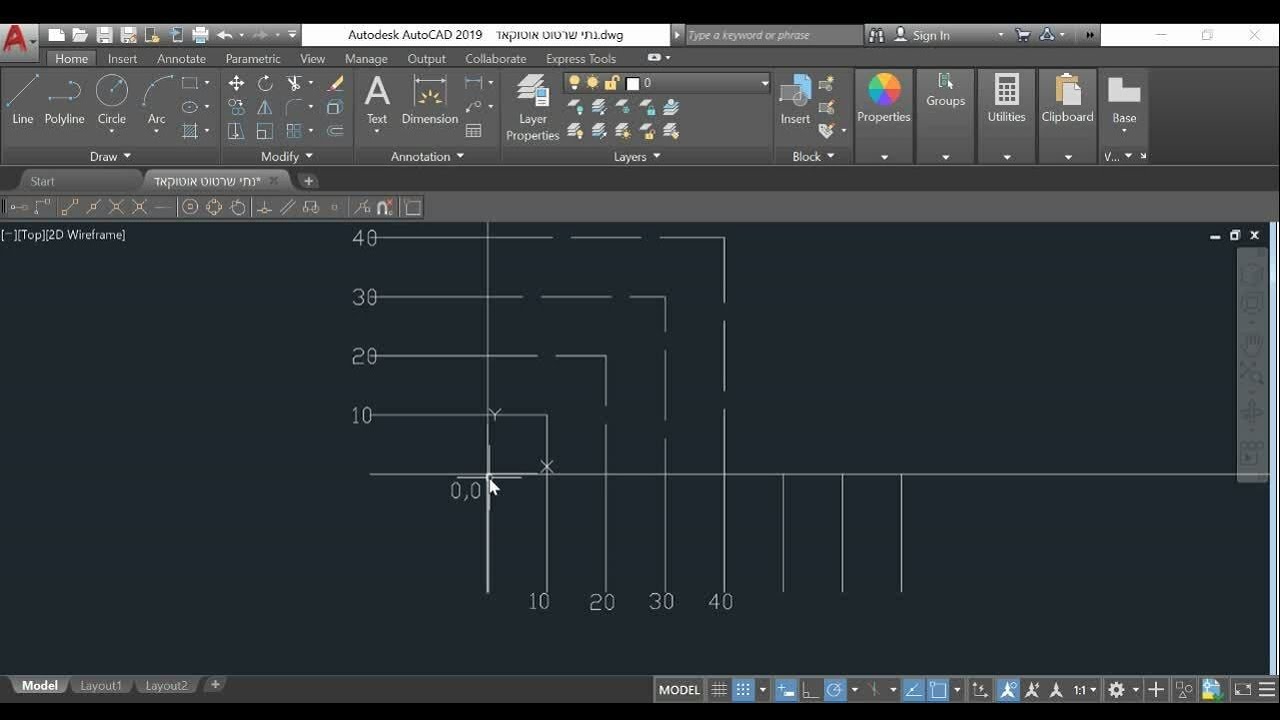This screenshot has width=1280, height=720.
Task: Click the viewport [Top] view control
Action: tap(30, 235)
